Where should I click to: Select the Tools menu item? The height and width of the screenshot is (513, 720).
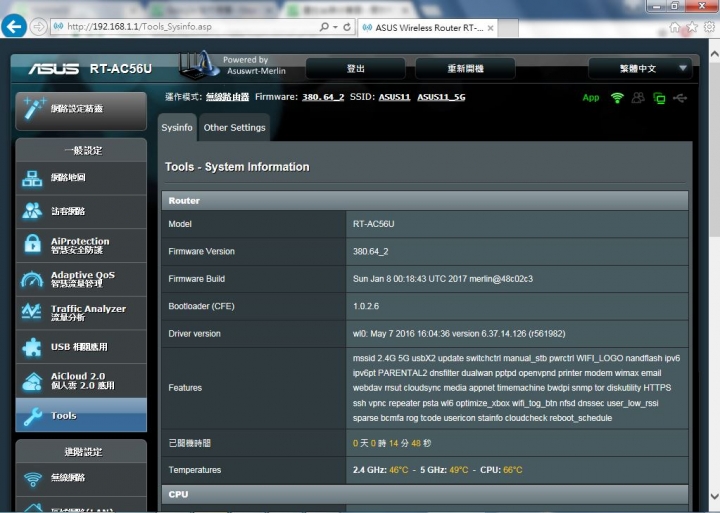click(81, 415)
